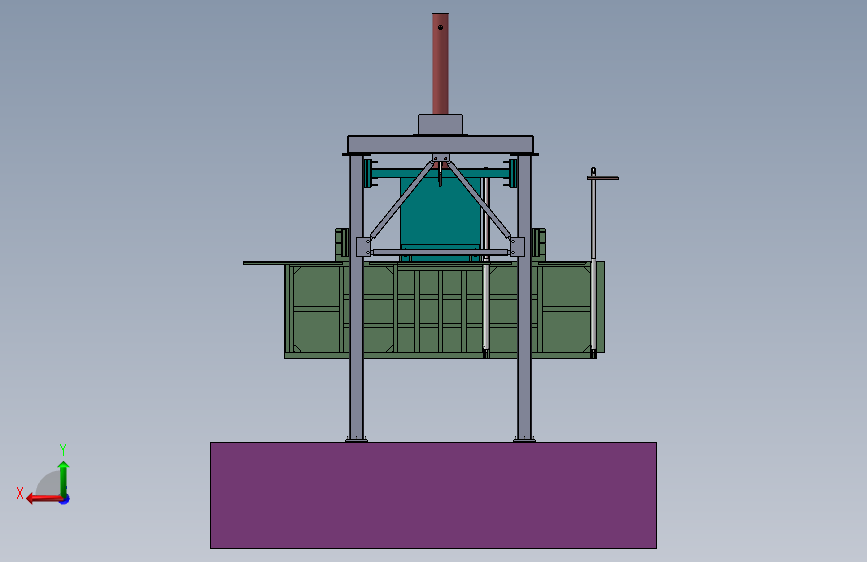The height and width of the screenshot is (562, 867).
Task: Select the right teal flange near frame leg
Action: (511, 173)
